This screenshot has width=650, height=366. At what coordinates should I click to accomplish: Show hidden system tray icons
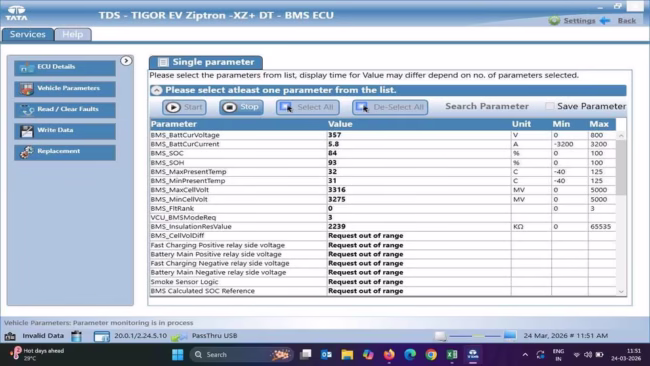(x=525, y=355)
